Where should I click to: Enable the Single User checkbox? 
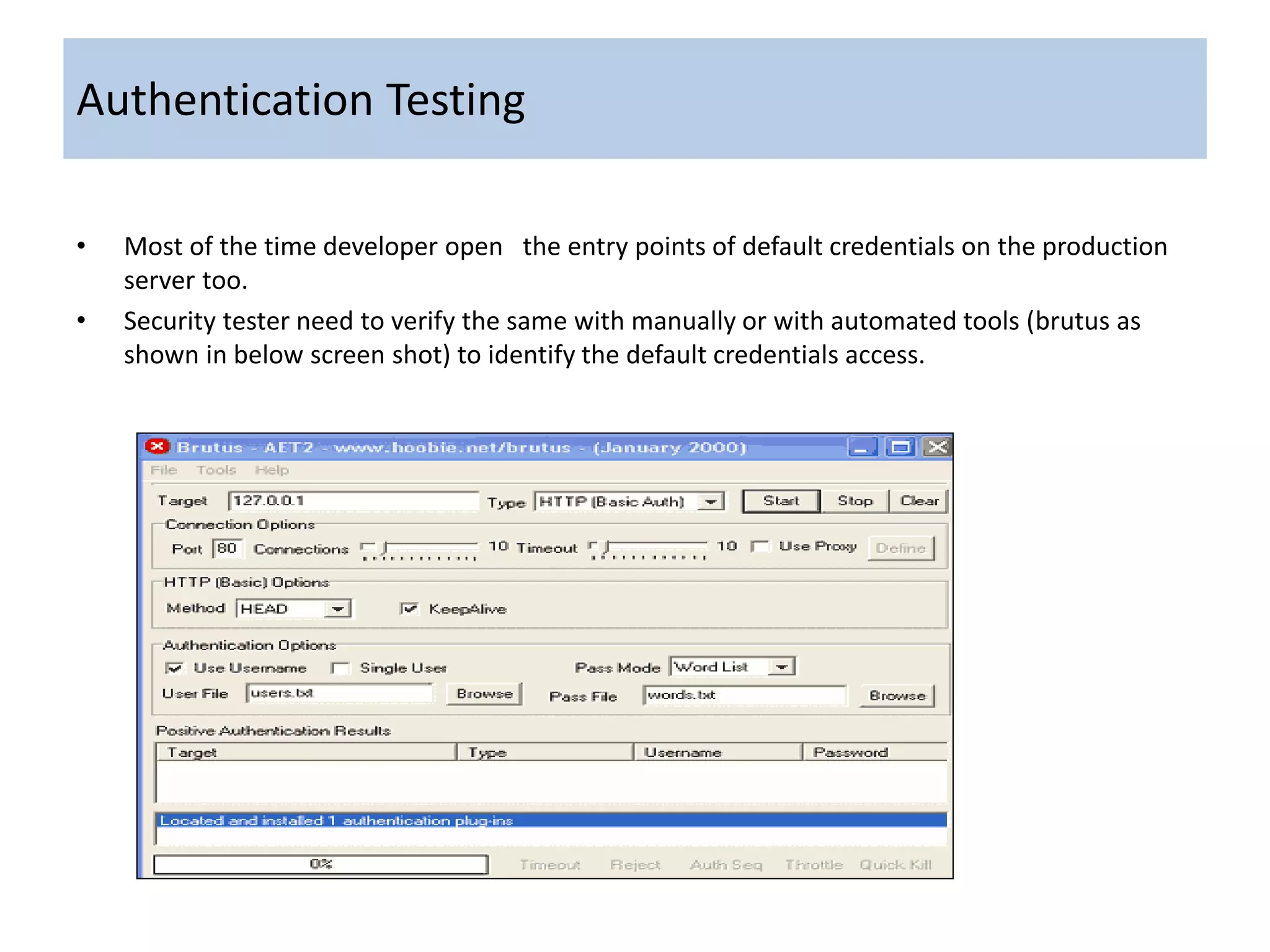point(340,668)
